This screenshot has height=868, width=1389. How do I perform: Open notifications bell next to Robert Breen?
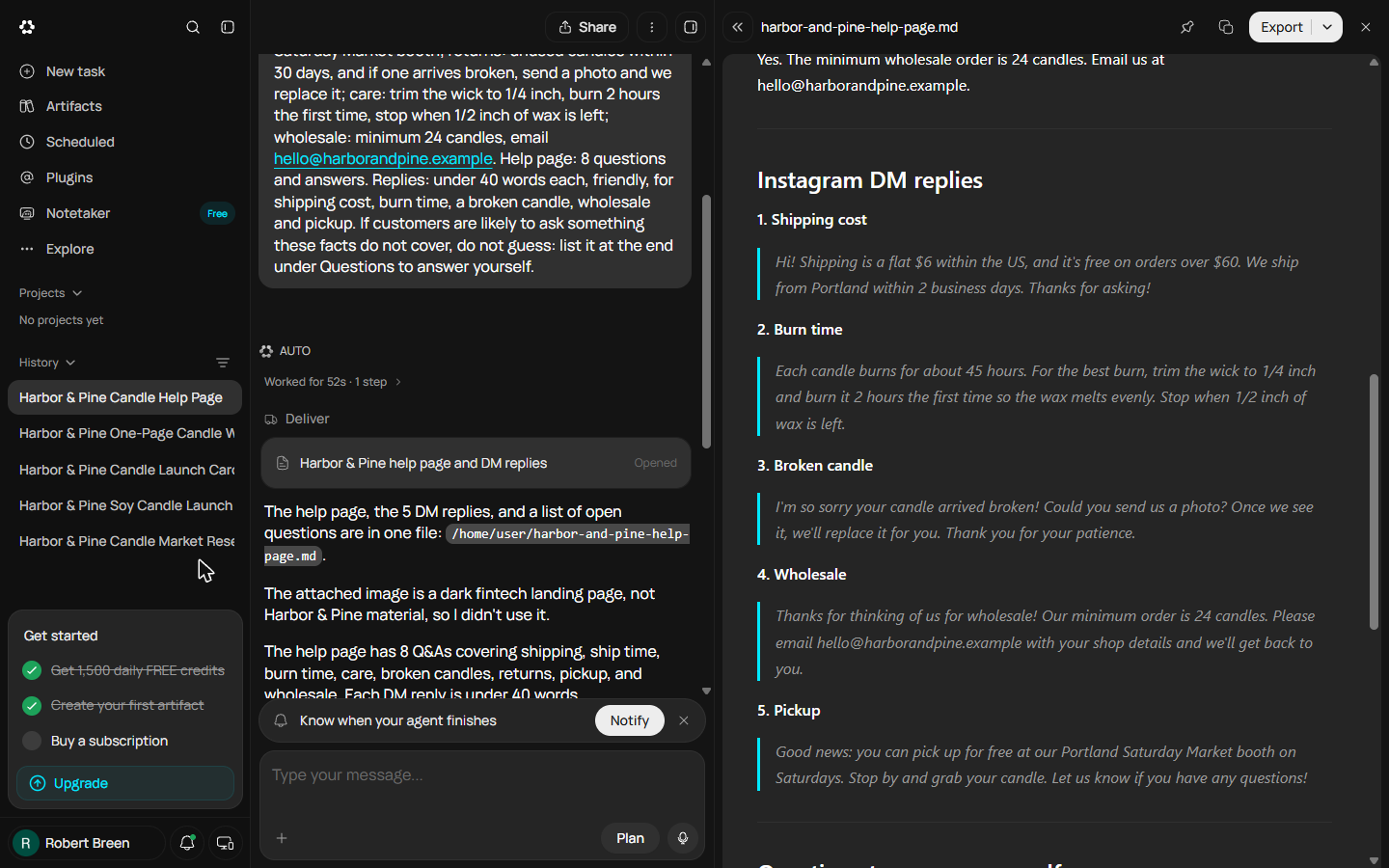point(187,843)
